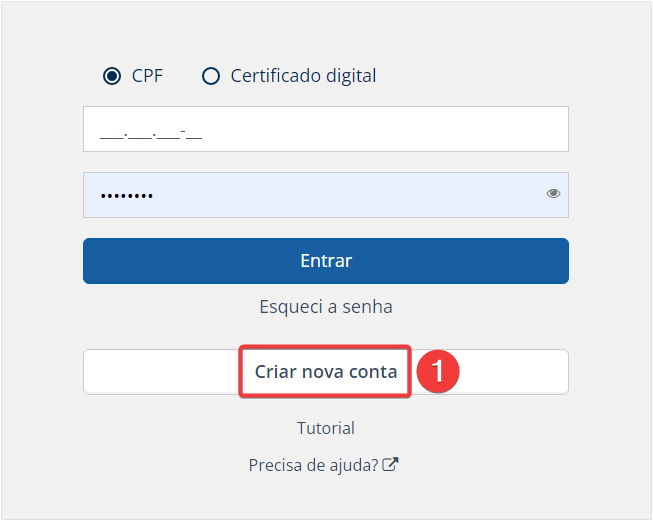653x521 pixels.
Task: Click the word "Entrar" on the login button
Action: tap(326, 261)
